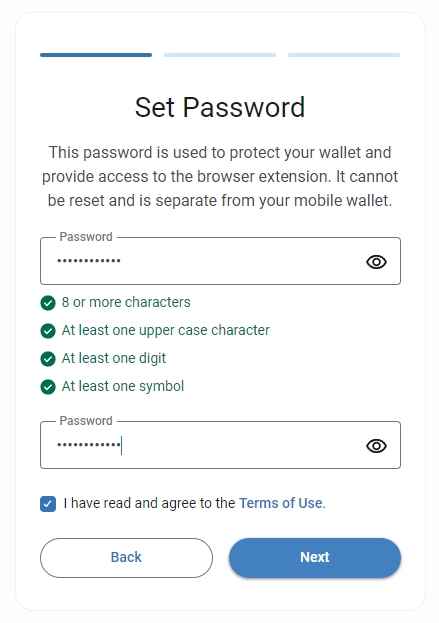Focus the first Password input field

tap(220, 261)
